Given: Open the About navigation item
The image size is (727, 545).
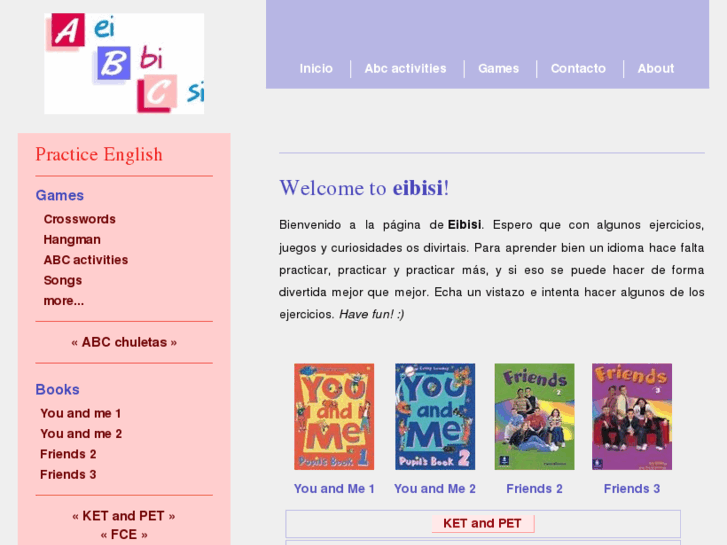Looking at the screenshot, I should click(x=656, y=69).
